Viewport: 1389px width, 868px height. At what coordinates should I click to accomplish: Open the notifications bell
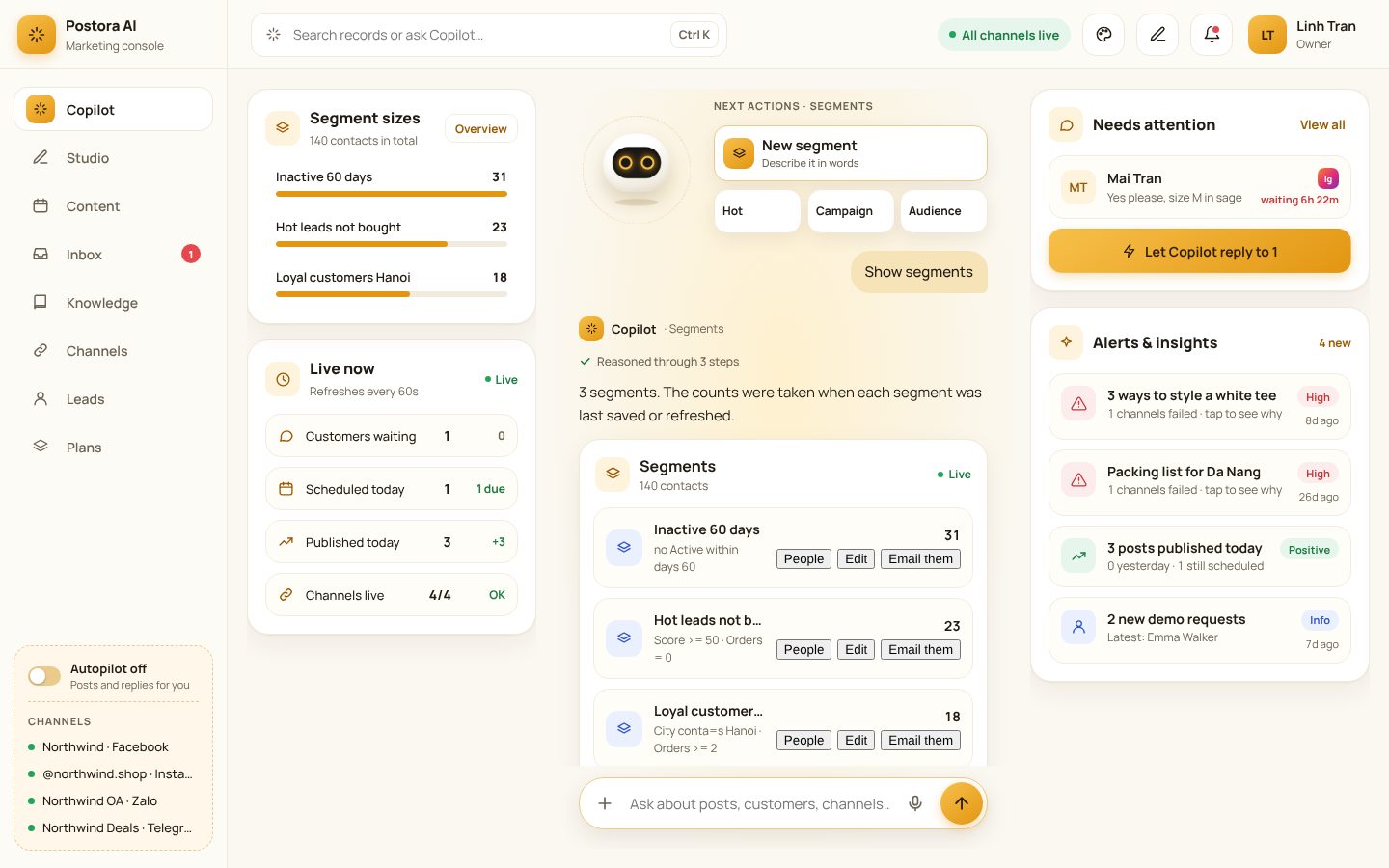[x=1212, y=35]
